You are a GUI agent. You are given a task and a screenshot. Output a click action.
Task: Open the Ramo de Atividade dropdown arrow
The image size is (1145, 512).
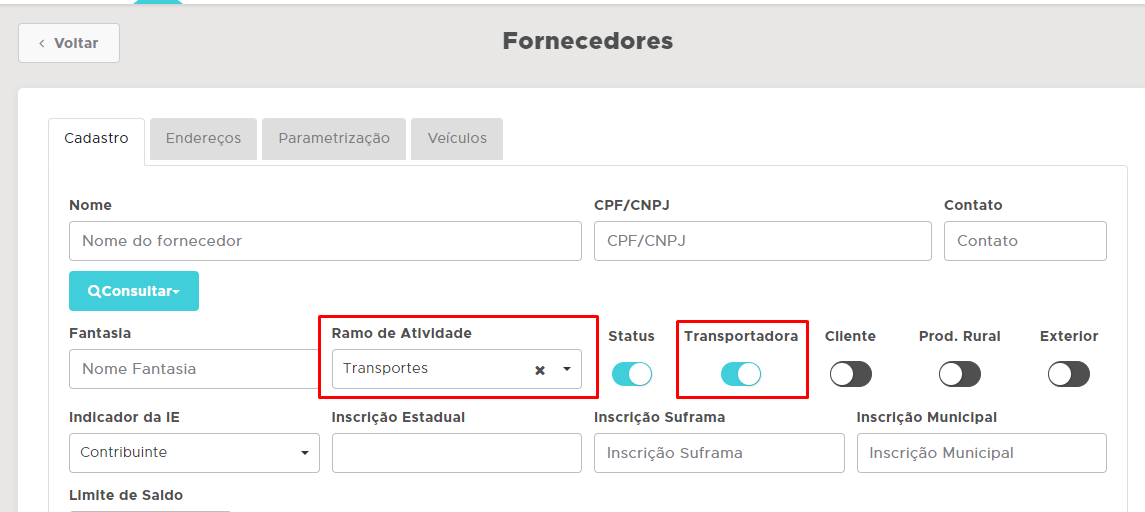567,369
